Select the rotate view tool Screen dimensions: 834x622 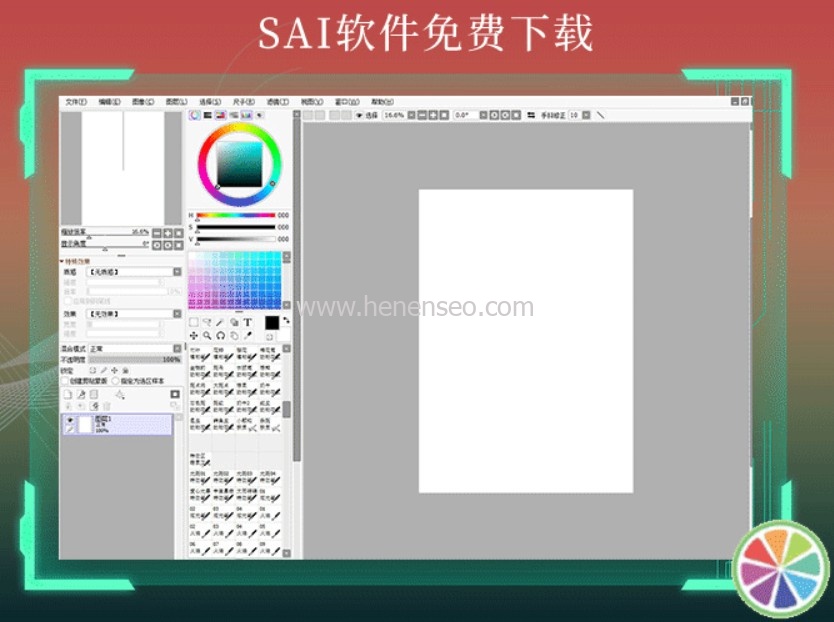pos(220,336)
